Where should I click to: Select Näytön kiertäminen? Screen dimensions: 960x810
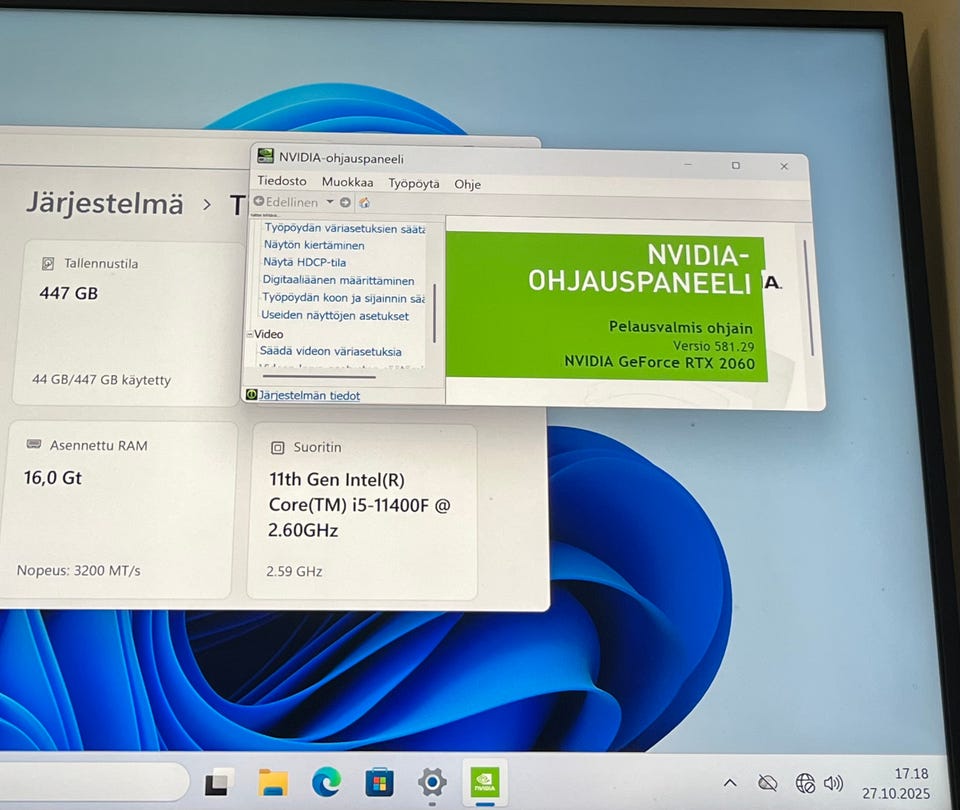(314, 245)
